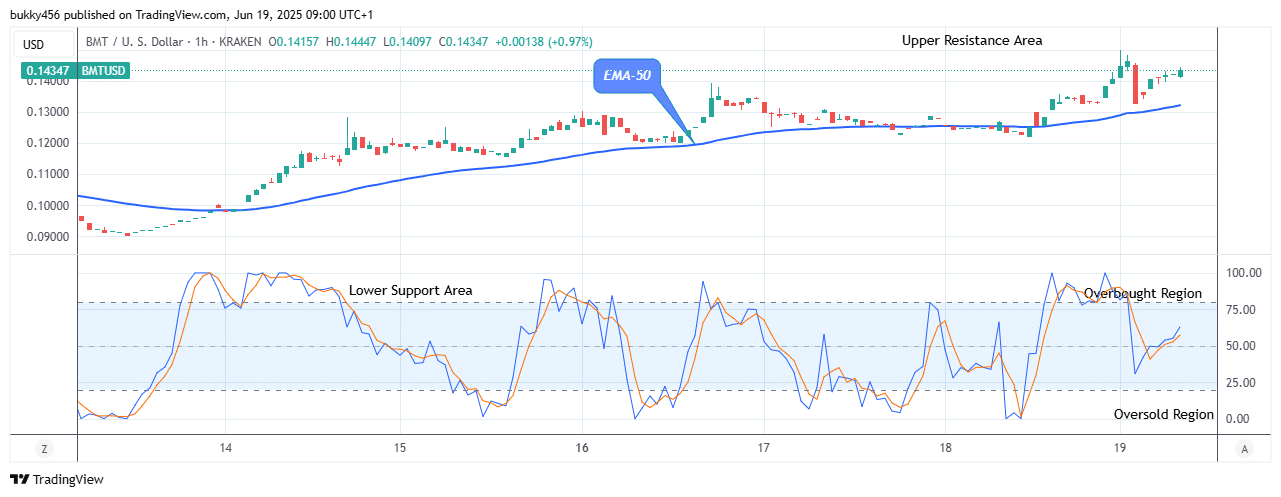The height and width of the screenshot is (497, 1281).
Task: Click the 100.00 stochastic axis label
Action: [1244, 273]
